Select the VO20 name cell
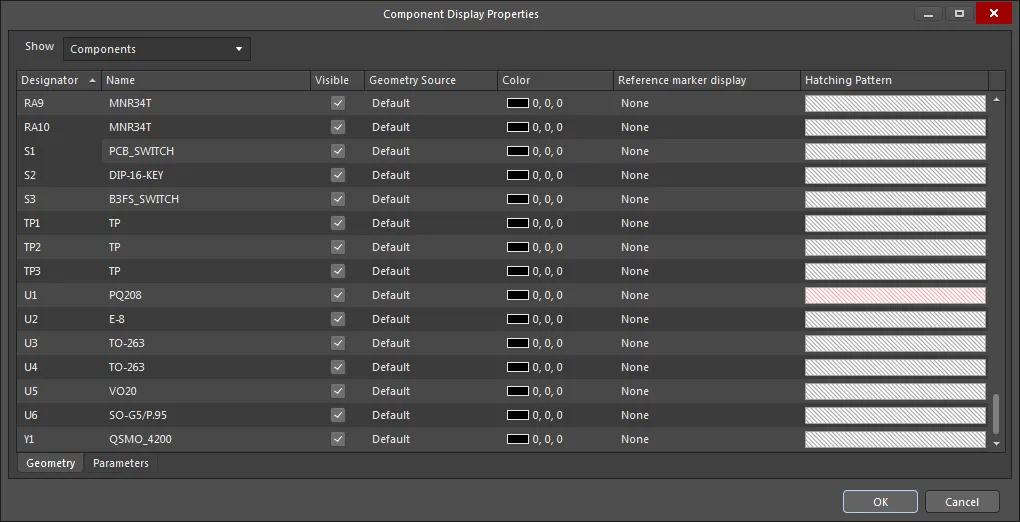Viewport: 1020px width, 522px height. (x=206, y=391)
